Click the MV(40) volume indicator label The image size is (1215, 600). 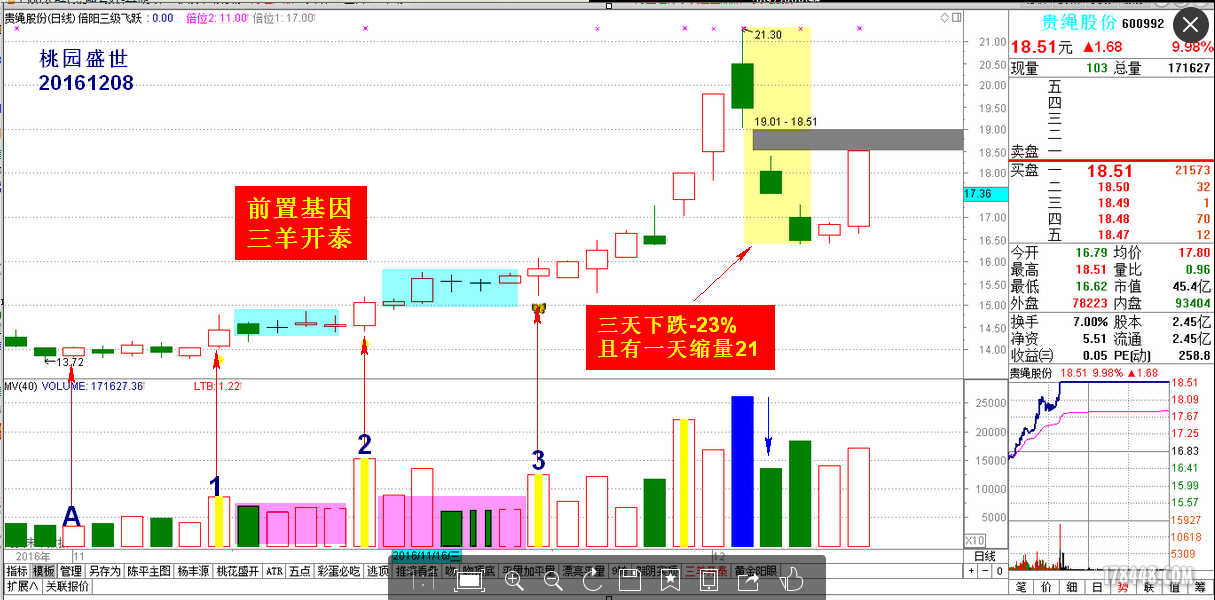click(21, 386)
